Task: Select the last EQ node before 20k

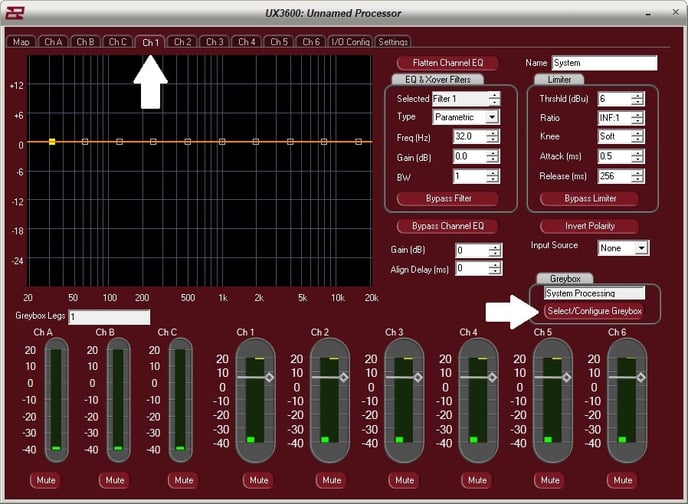Action: tap(358, 142)
